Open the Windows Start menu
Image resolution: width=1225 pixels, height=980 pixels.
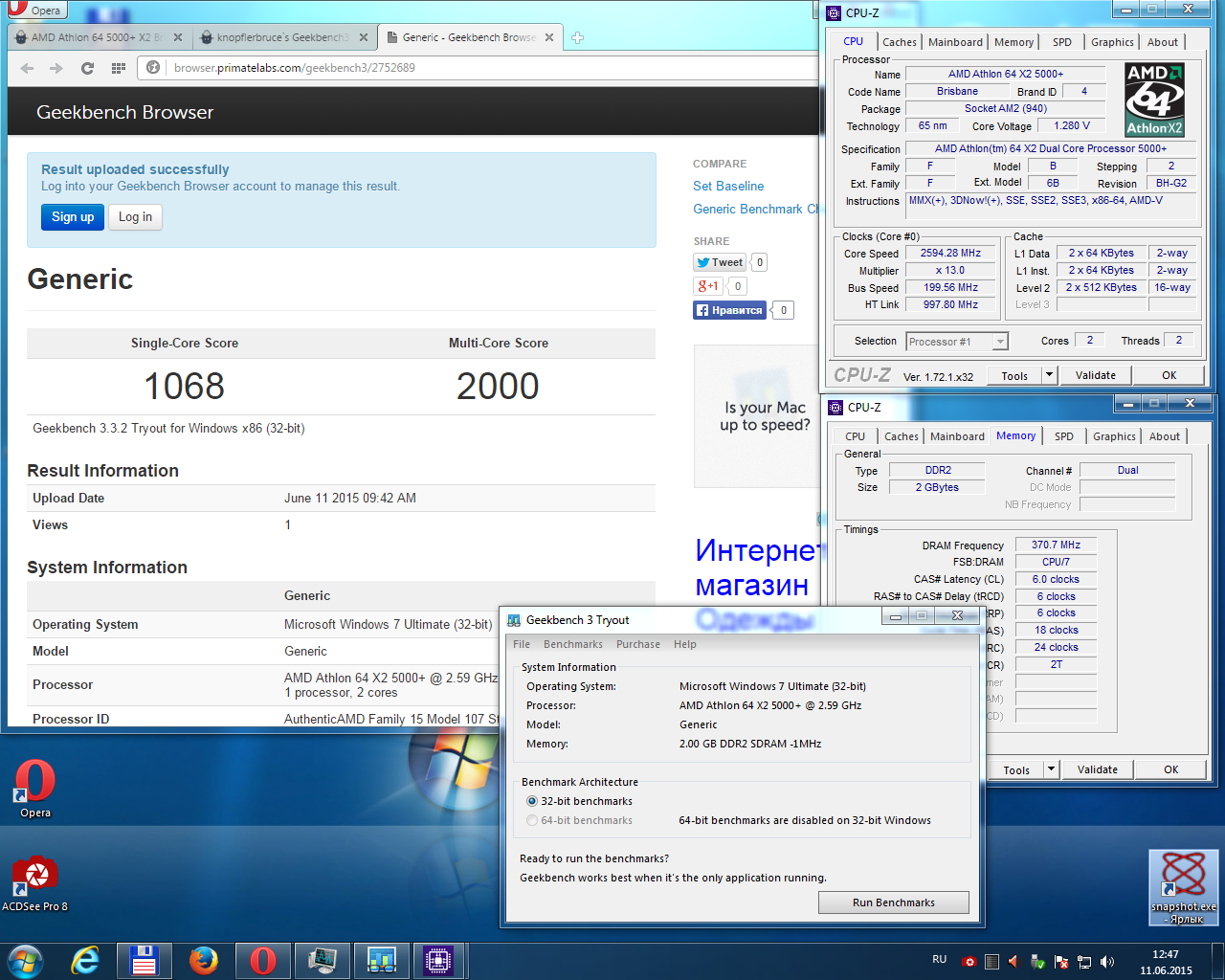[25, 960]
